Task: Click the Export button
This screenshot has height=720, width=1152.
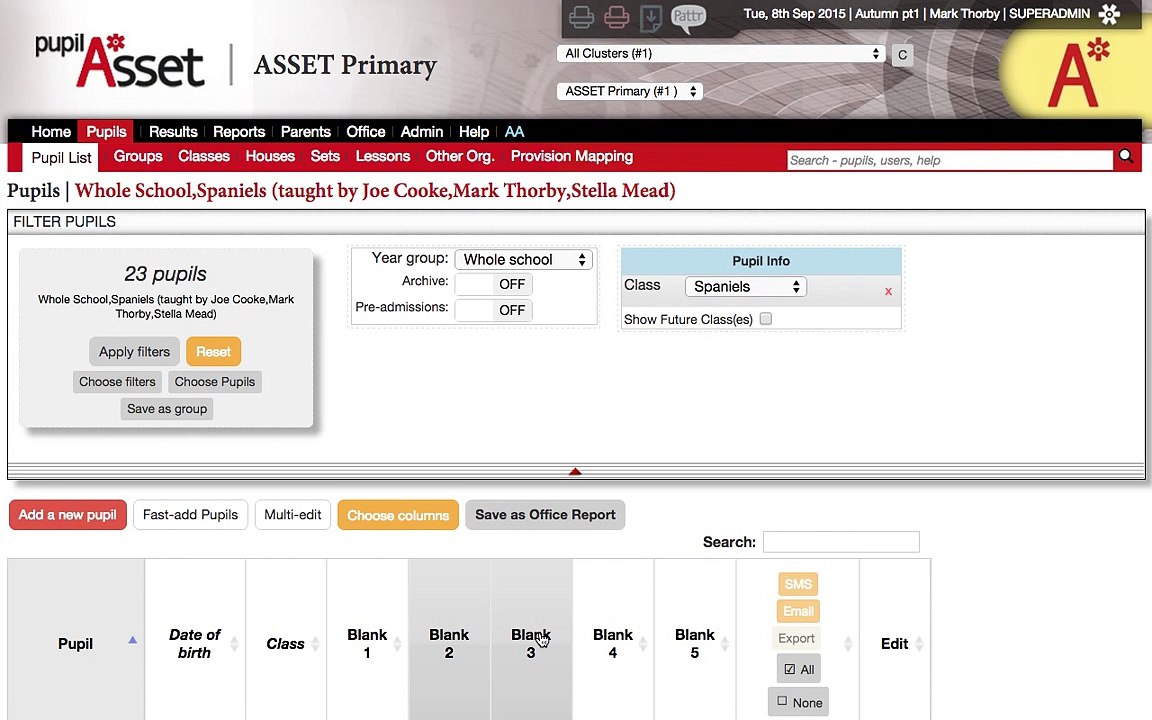Action: [796, 638]
